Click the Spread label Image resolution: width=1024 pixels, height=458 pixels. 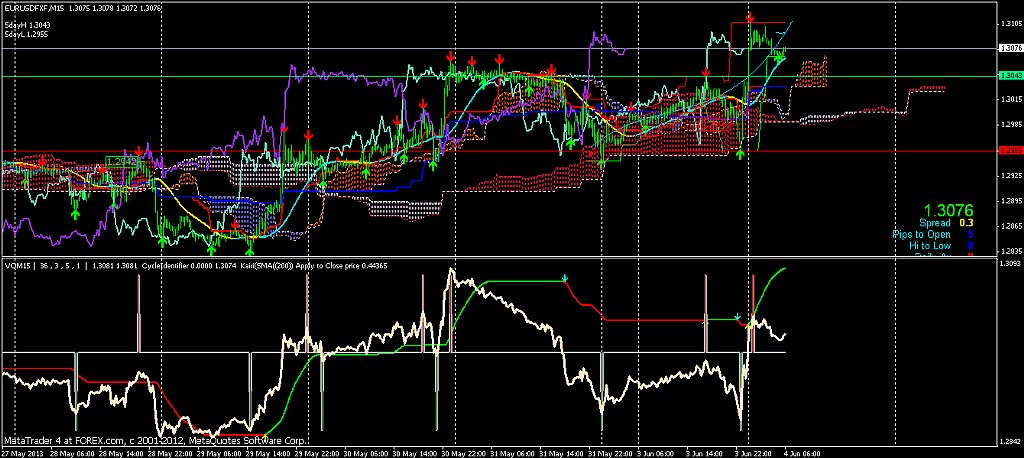tap(935, 223)
